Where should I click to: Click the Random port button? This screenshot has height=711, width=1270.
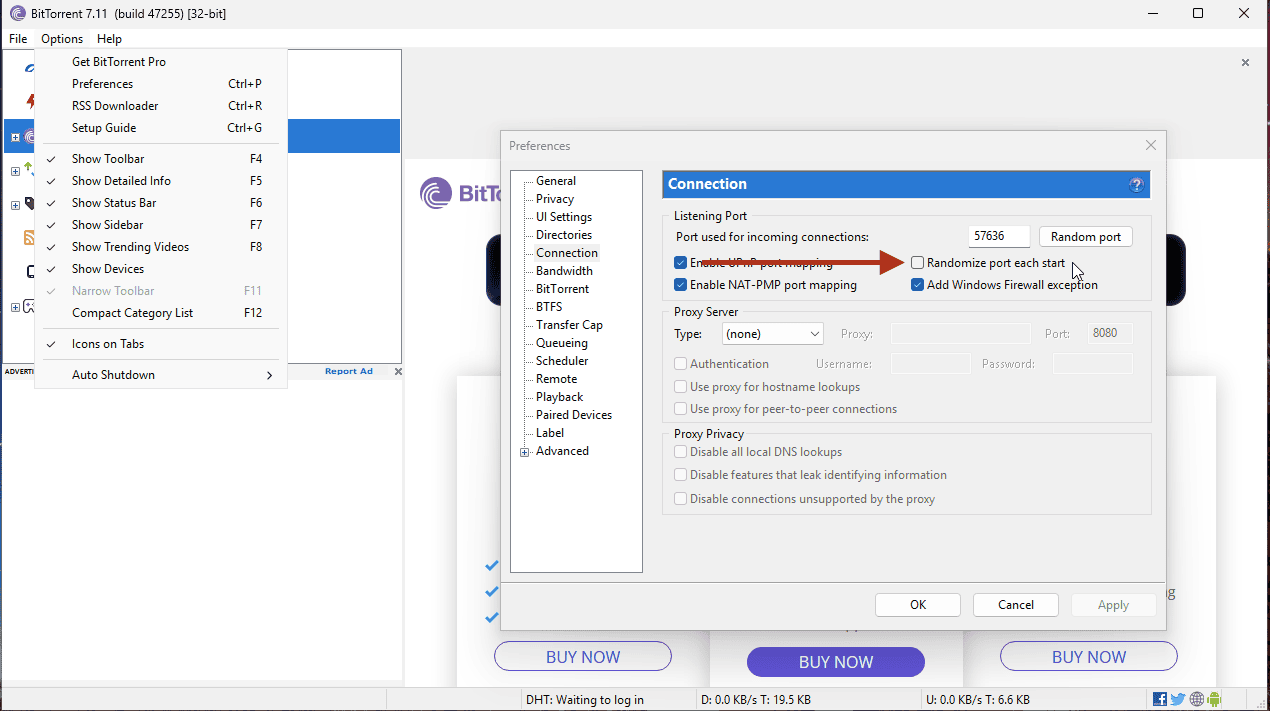click(x=1086, y=237)
